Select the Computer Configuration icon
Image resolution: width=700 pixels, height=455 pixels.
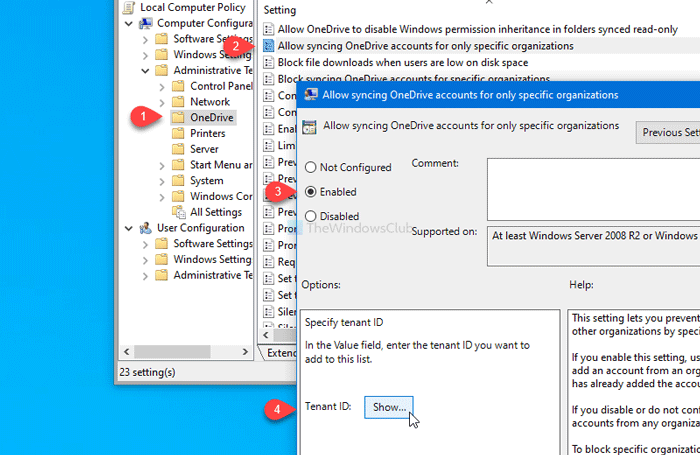pos(146,23)
